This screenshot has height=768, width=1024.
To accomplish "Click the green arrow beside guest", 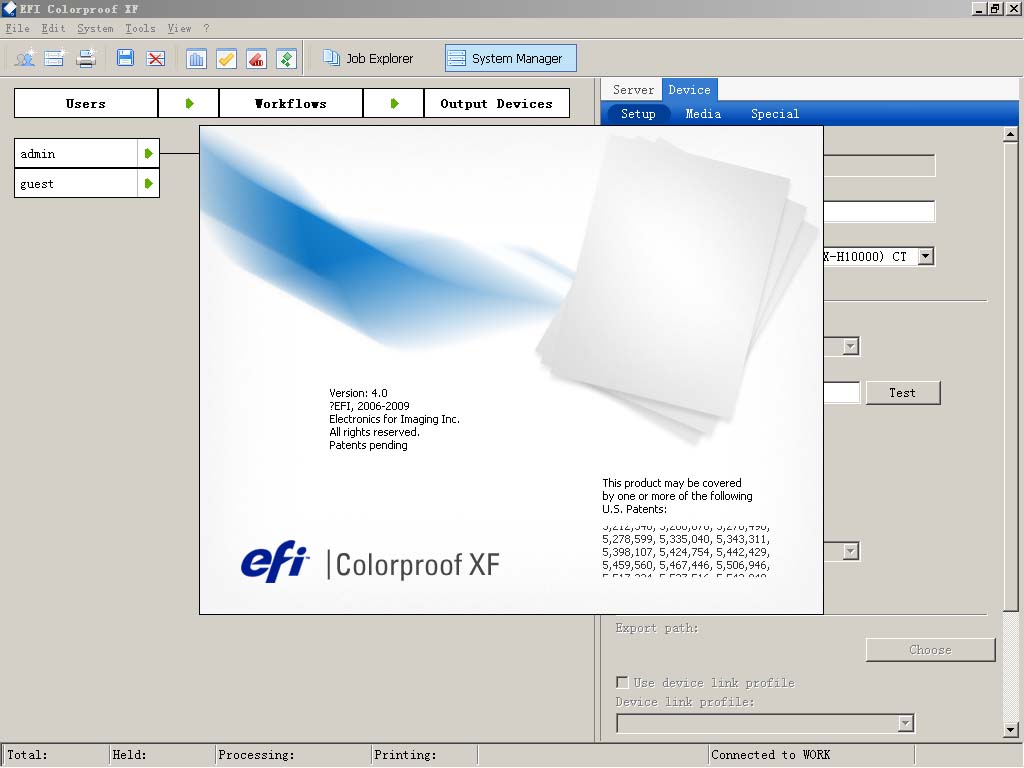I will pyautogui.click(x=148, y=184).
